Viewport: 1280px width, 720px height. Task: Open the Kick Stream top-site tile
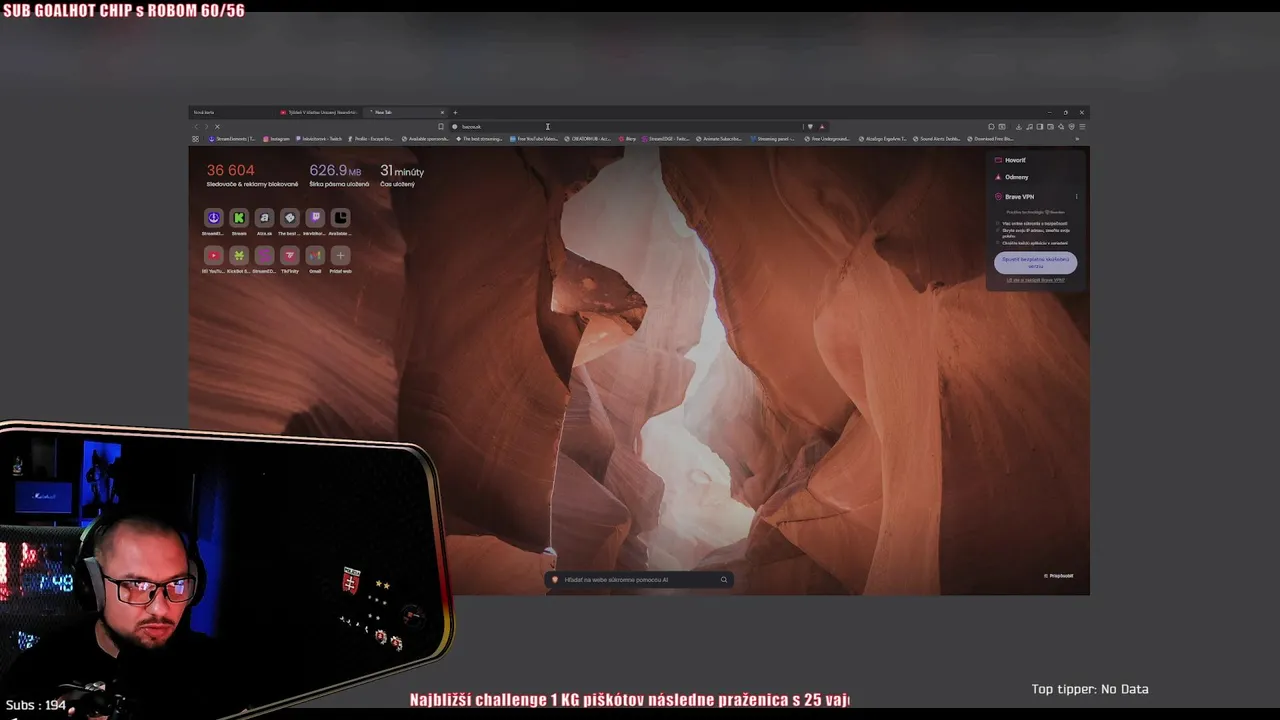tap(239, 218)
